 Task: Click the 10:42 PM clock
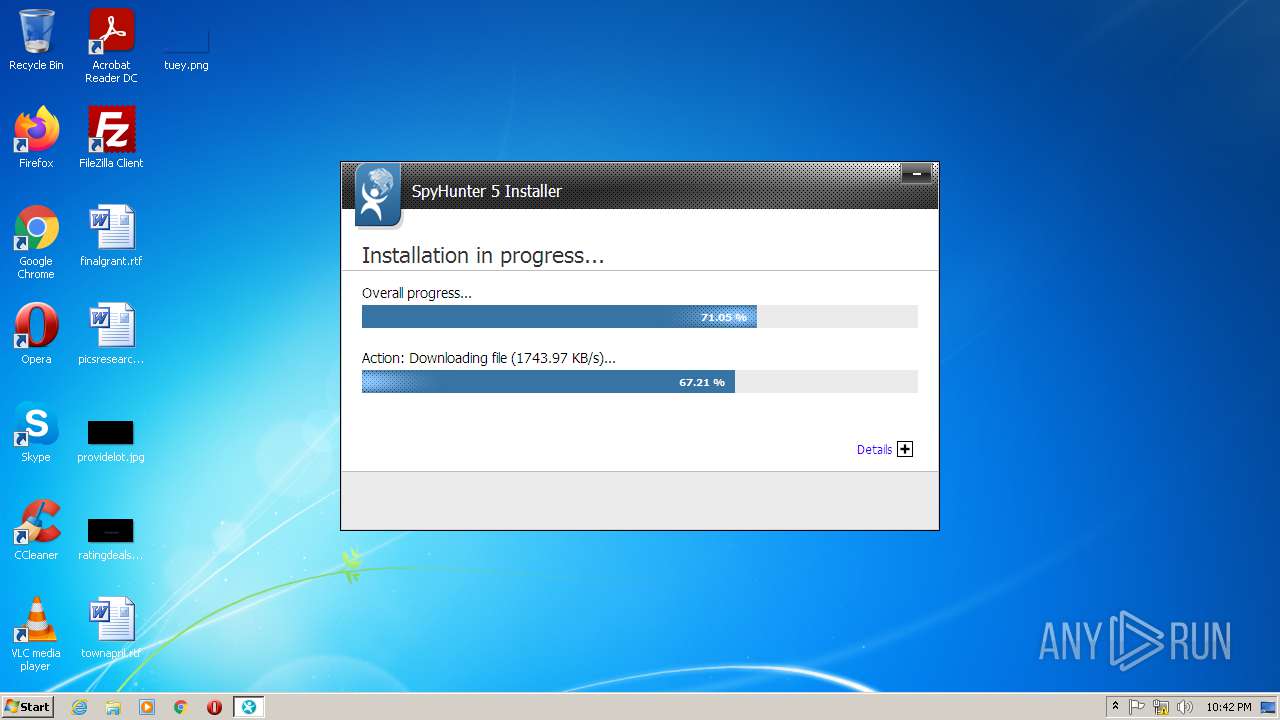pyautogui.click(x=1229, y=707)
